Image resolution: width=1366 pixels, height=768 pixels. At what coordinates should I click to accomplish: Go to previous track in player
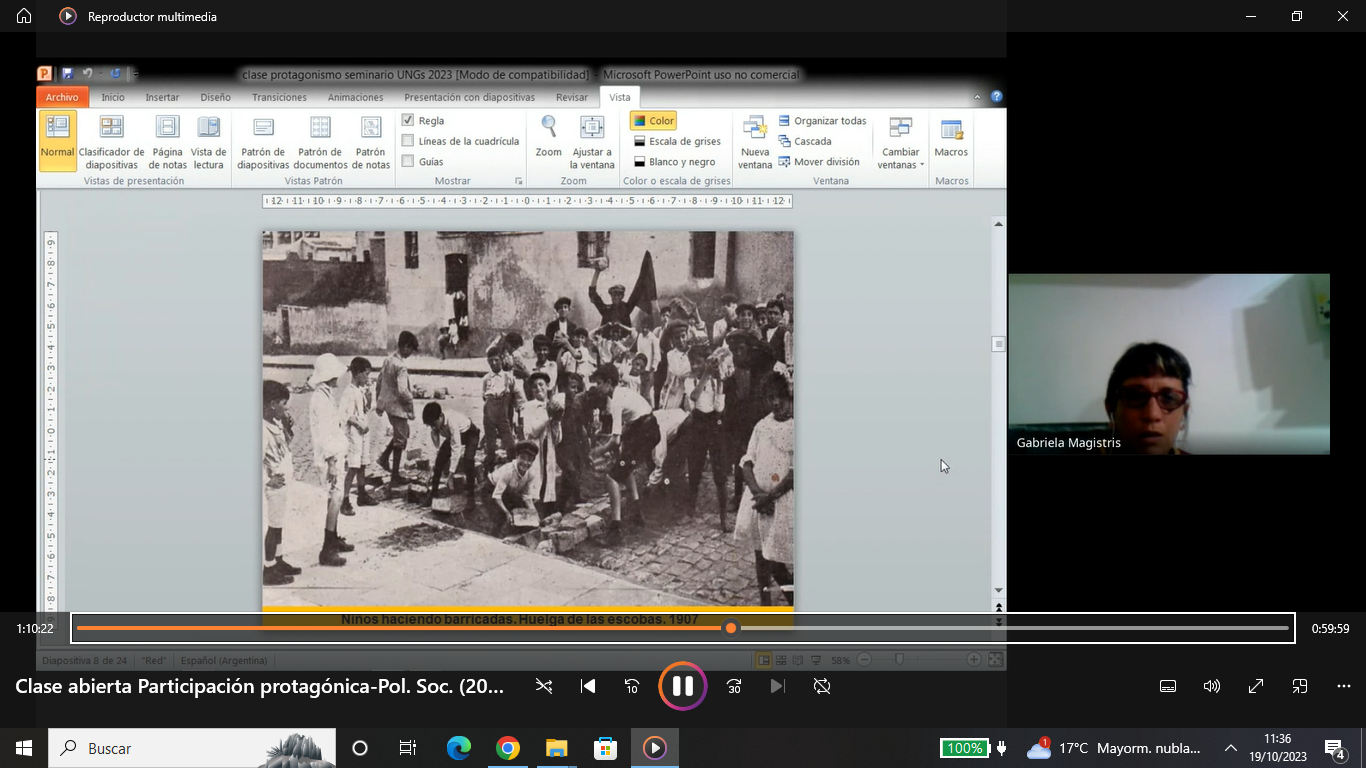coord(588,686)
